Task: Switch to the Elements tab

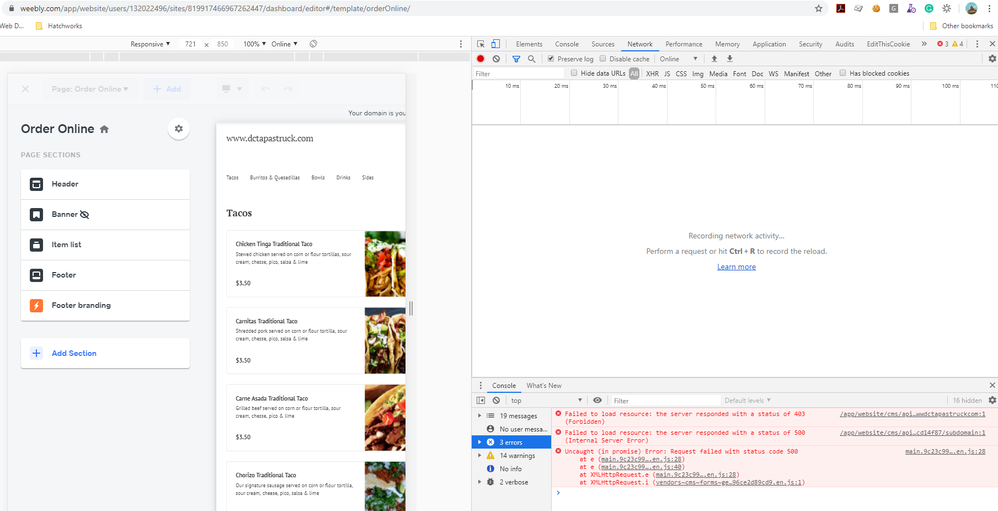Action: (528, 44)
